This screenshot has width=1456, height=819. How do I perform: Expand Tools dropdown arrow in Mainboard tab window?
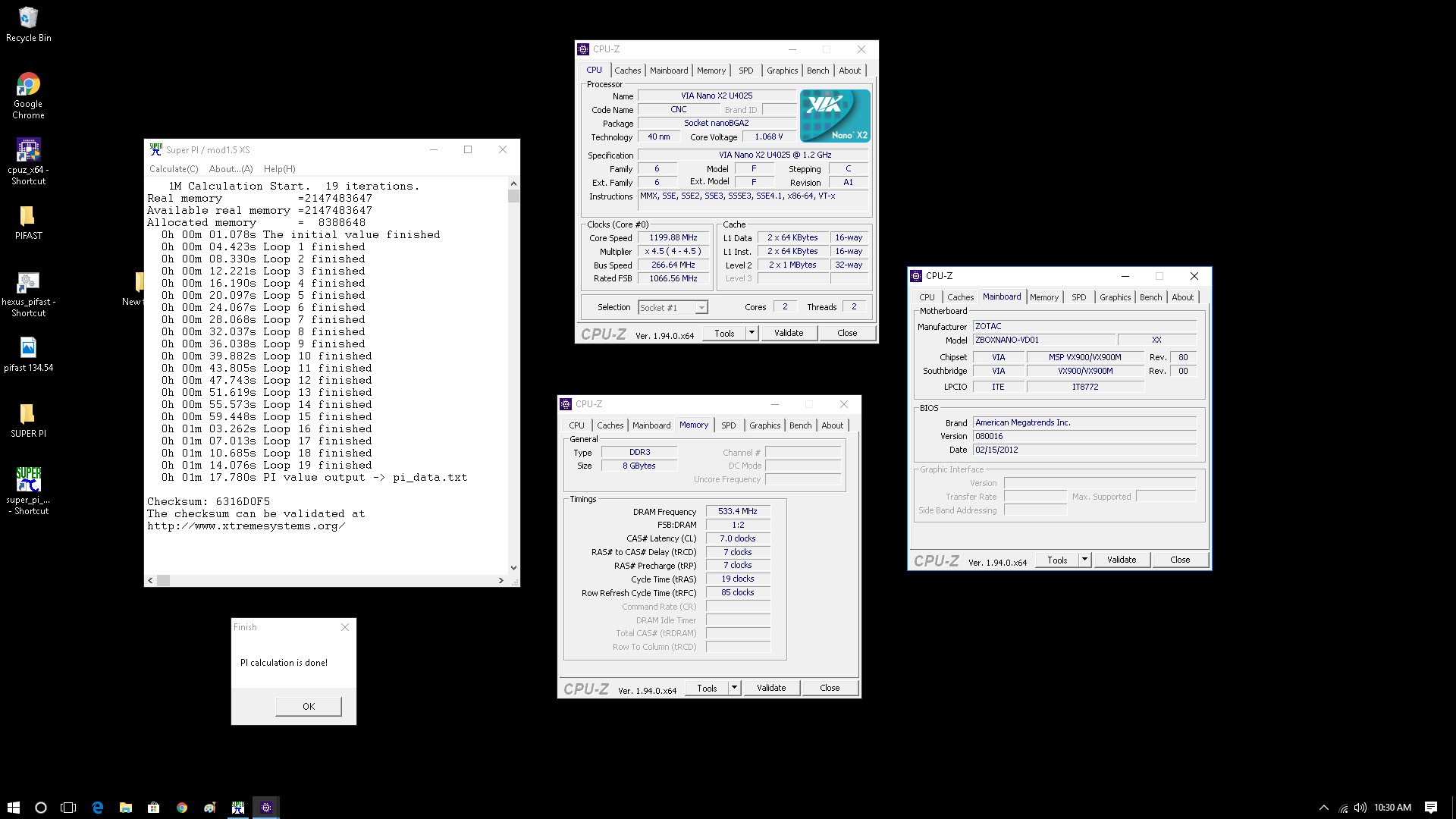coord(1084,560)
